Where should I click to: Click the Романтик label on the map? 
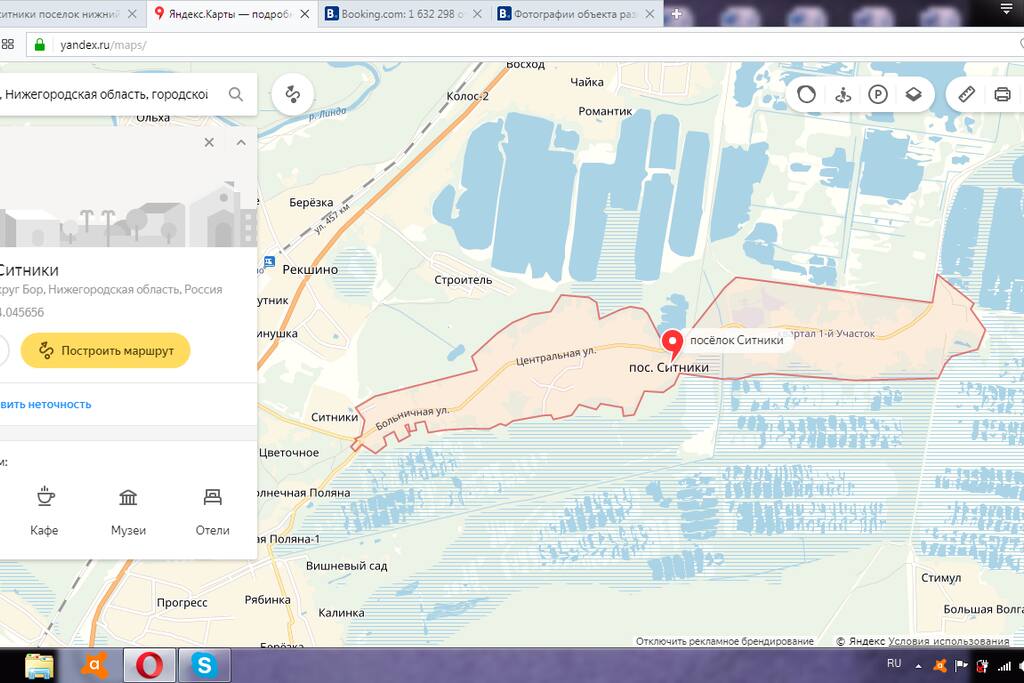pos(605,111)
